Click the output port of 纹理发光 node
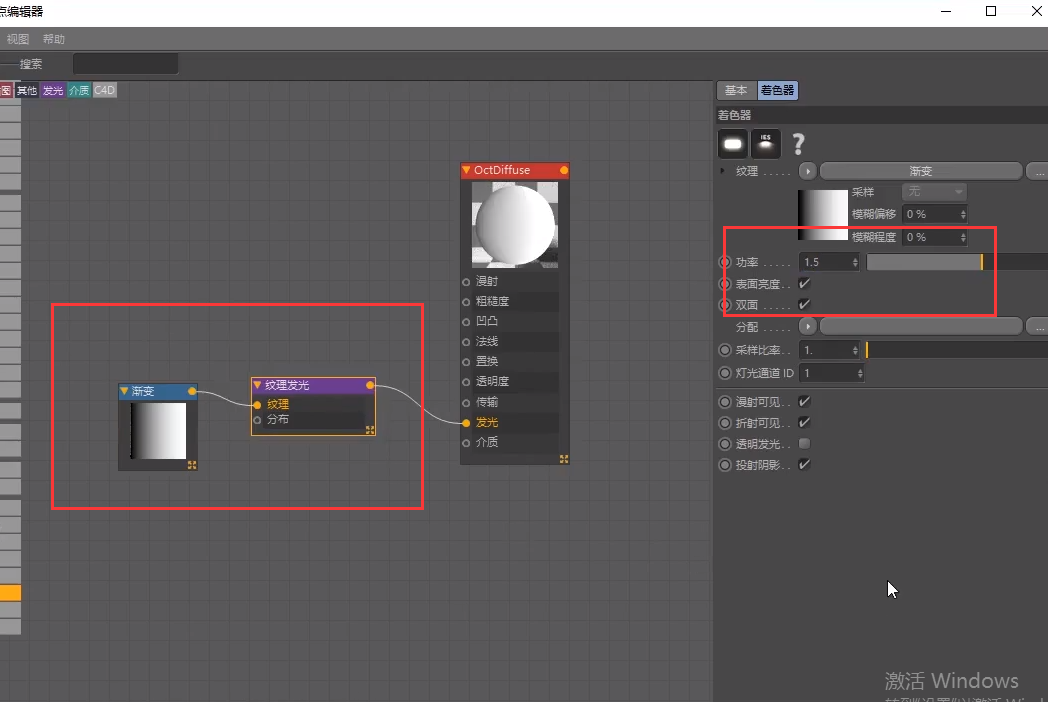 point(370,385)
